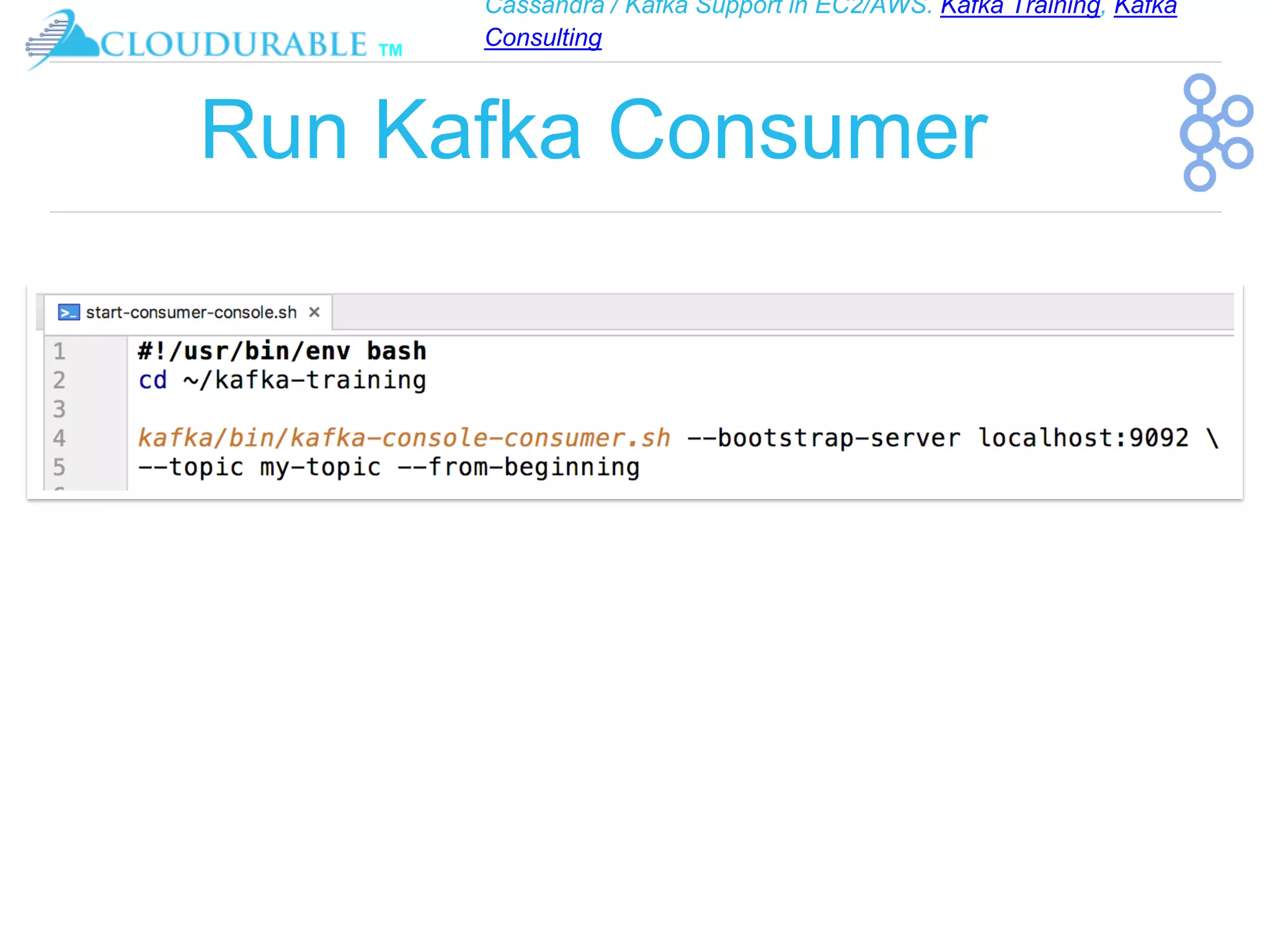Click the #!/usr/bin/env bash shebang line
This screenshot has width=1270, height=952.
282,351
